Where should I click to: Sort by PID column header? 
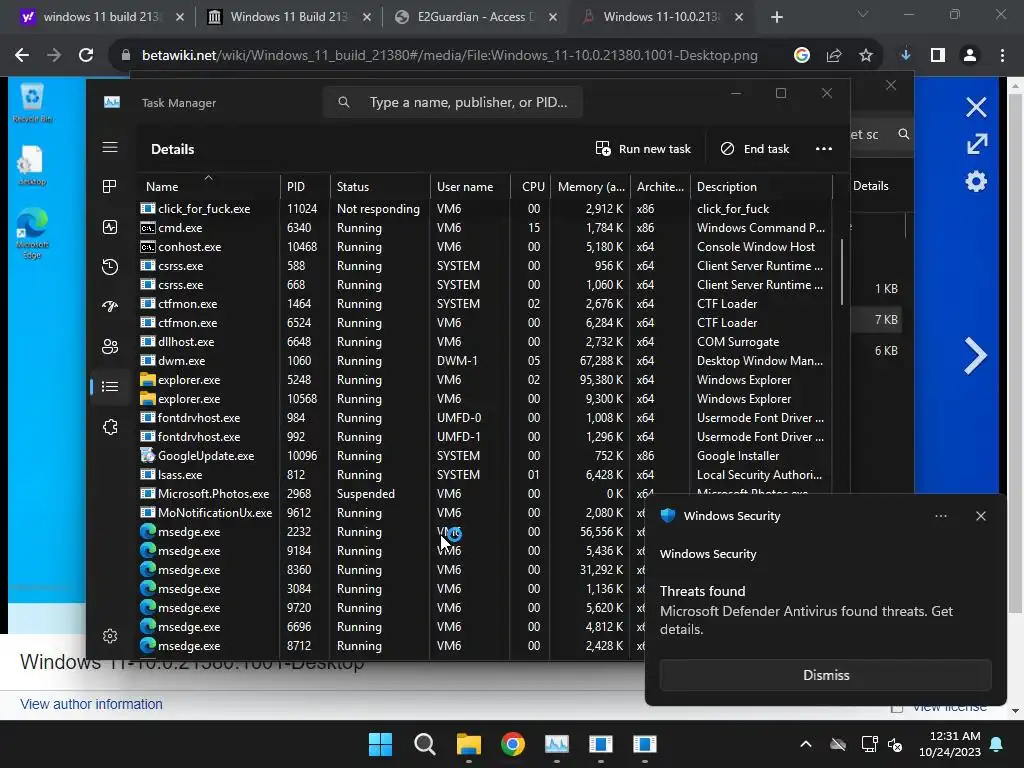click(x=305, y=187)
